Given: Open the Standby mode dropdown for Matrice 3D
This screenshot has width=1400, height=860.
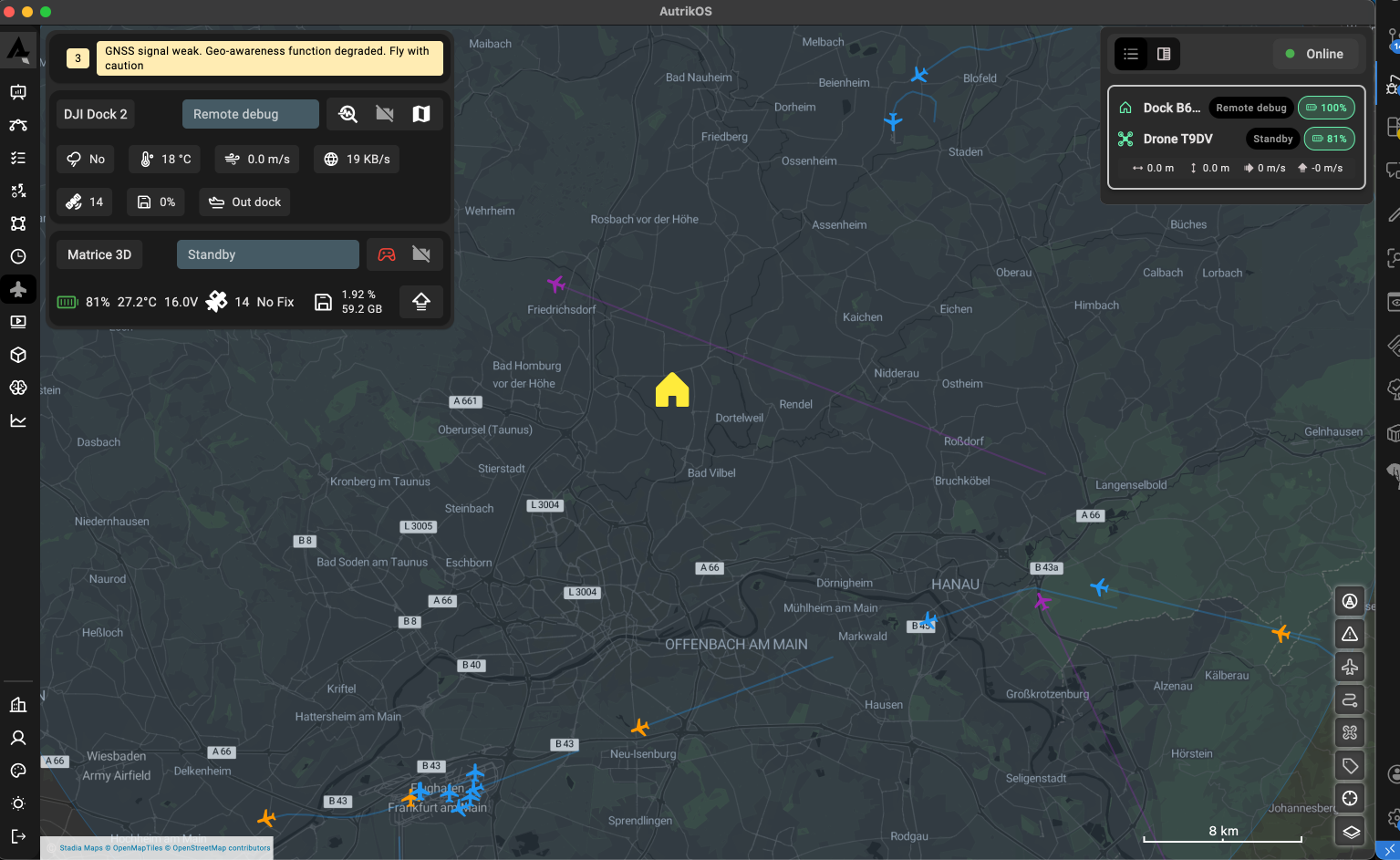Looking at the screenshot, I should click(267, 254).
